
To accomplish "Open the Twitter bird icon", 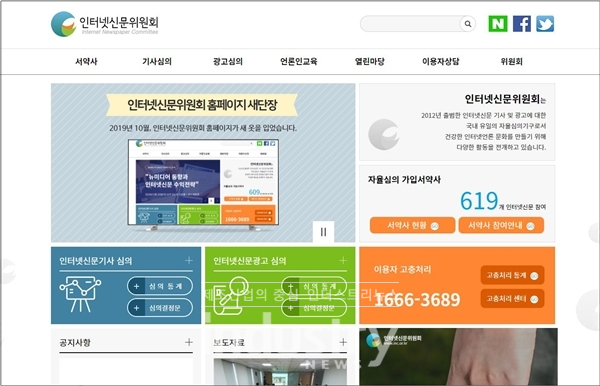I will (545, 24).
